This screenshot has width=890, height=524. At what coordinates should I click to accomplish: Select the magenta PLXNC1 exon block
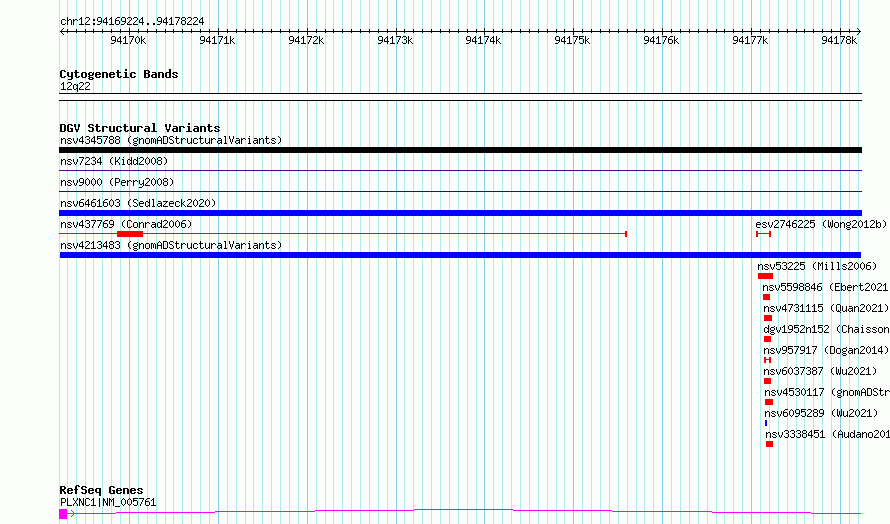point(63,514)
